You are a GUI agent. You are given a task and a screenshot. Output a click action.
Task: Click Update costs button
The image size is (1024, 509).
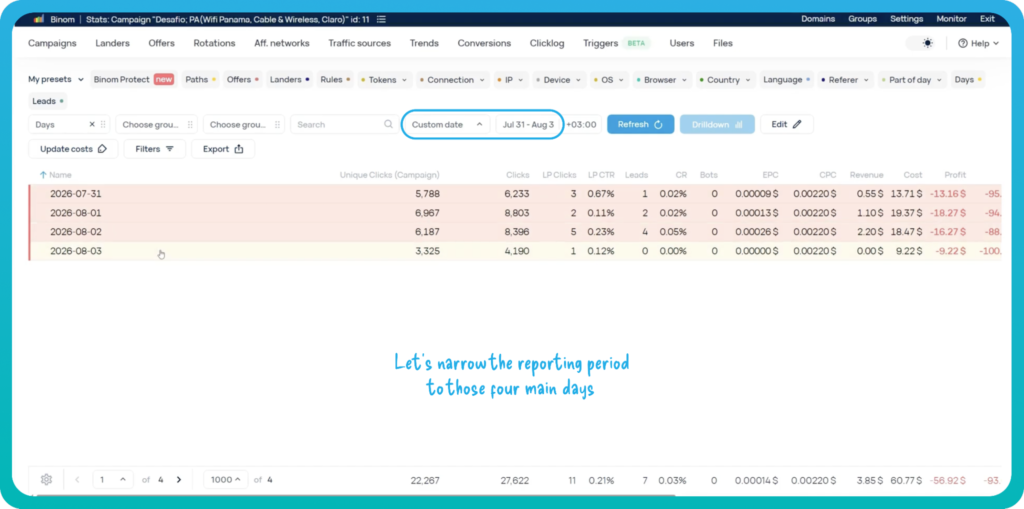pyautogui.click(x=73, y=149)
